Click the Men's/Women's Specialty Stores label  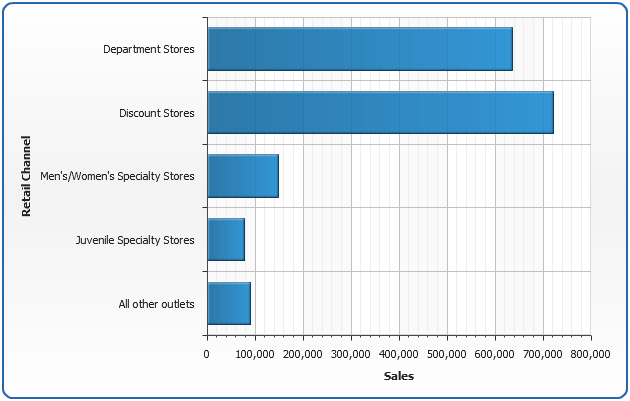124,176
